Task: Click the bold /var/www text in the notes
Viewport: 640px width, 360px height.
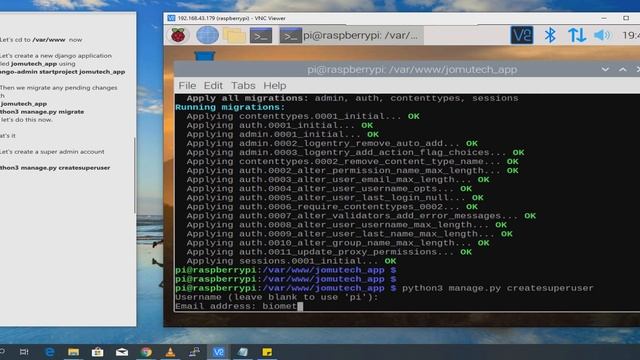Action: (x=49, y=40)
